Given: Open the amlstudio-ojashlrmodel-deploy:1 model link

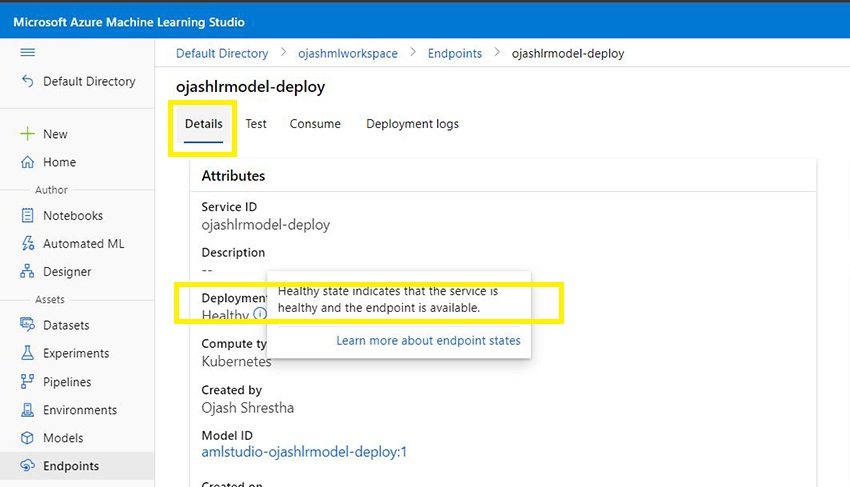Looking at the screenshot, I should point(304,452).
